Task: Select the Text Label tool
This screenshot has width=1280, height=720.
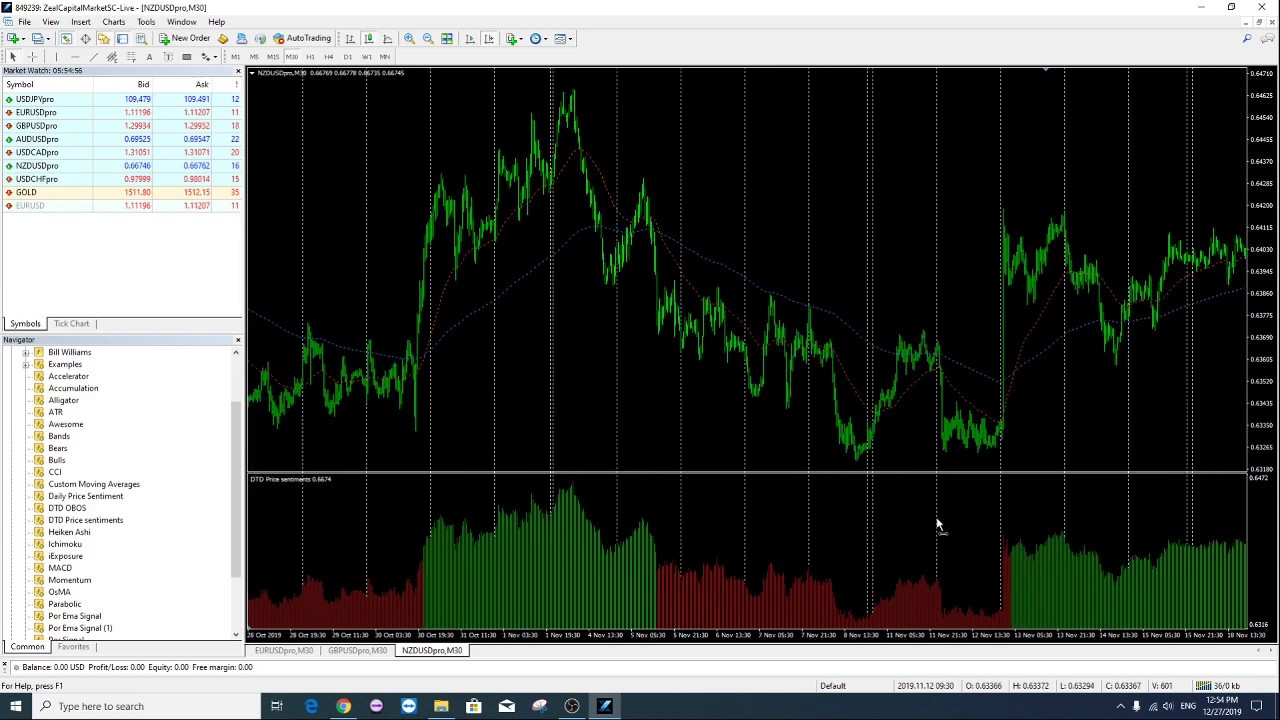Action: tap(168, 57)
